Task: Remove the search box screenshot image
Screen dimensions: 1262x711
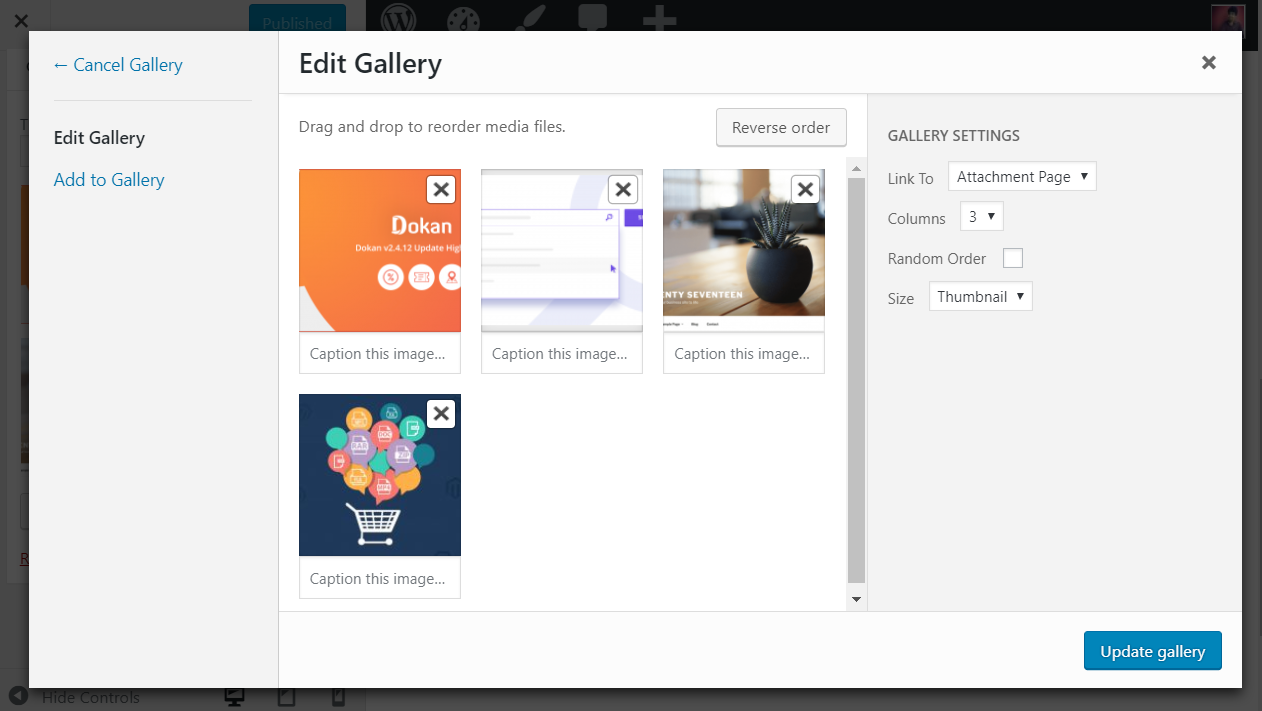Action: pyautogui.click(x=623, y=189)
